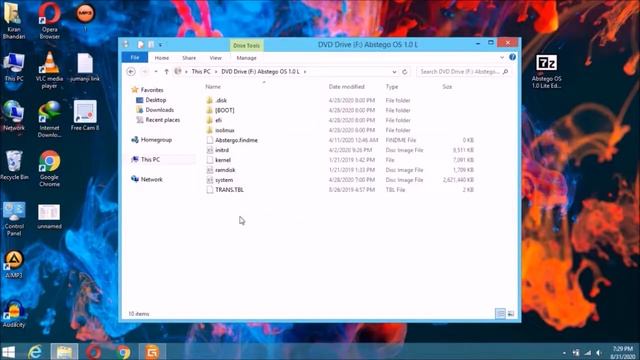Open the Abstego OS 7z archive icon
The height and width of the screenshot is (360, 640).
(547, 71)
